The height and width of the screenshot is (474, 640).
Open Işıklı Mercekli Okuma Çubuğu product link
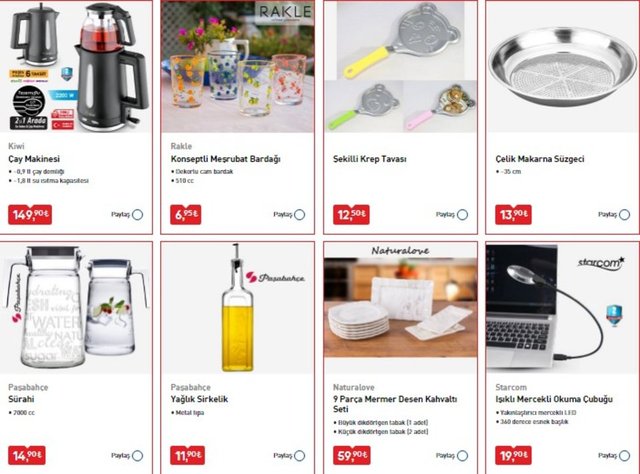pos(554,399)
